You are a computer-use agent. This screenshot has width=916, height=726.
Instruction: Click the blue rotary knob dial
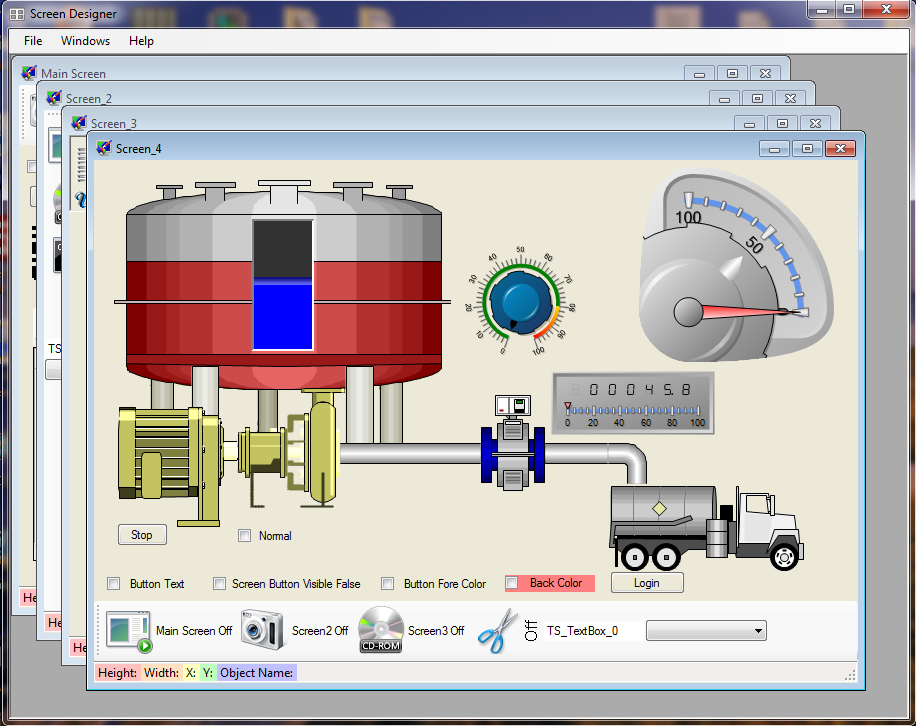[520, 301]
